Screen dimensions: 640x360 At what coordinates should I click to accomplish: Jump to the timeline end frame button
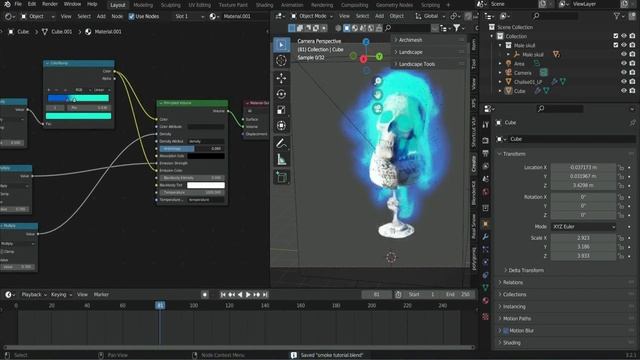(265, 295)
